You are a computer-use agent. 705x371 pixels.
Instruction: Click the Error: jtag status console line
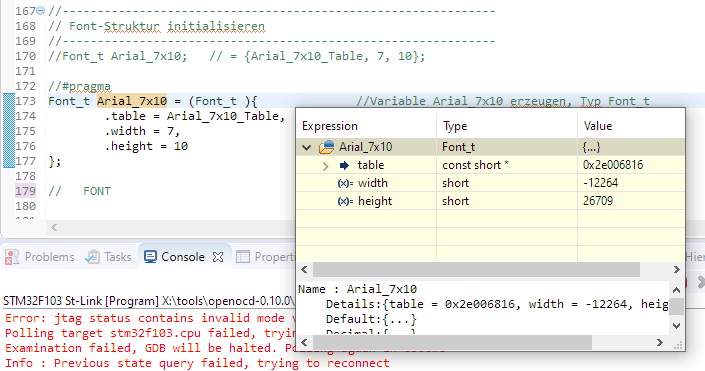(x=151, y=318)
